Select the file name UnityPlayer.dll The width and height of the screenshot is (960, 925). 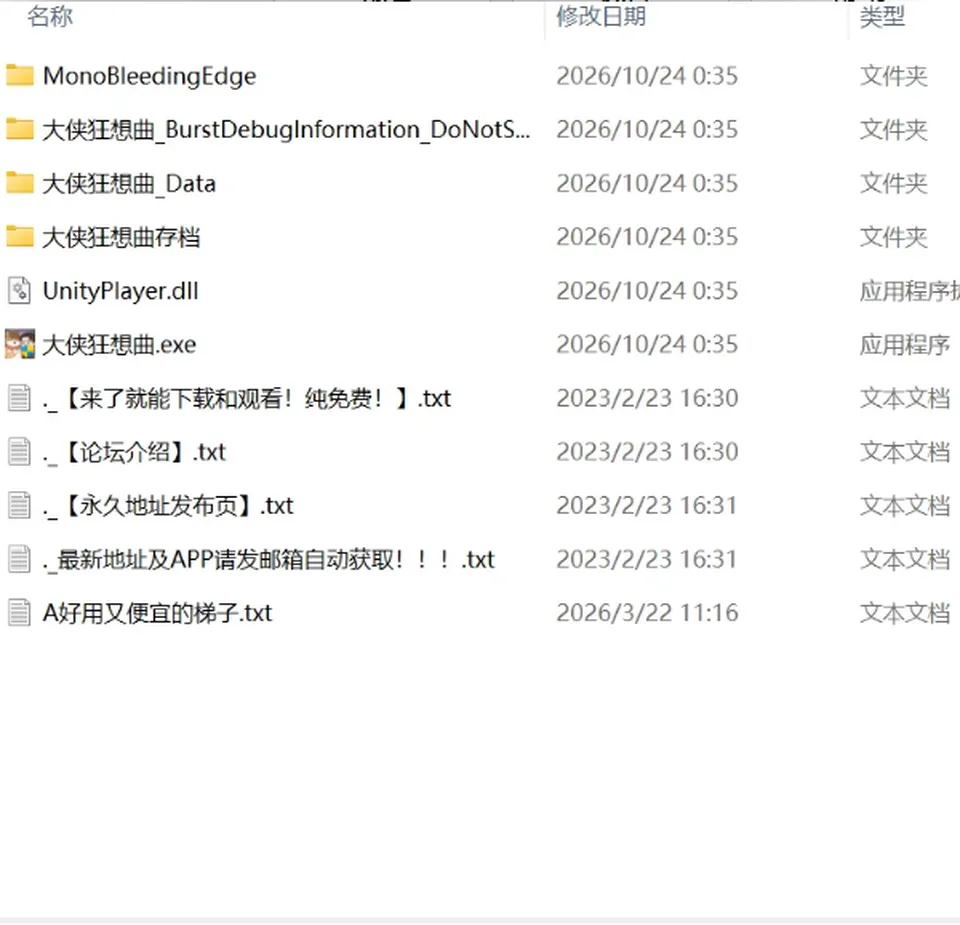[x=121, y=291]
